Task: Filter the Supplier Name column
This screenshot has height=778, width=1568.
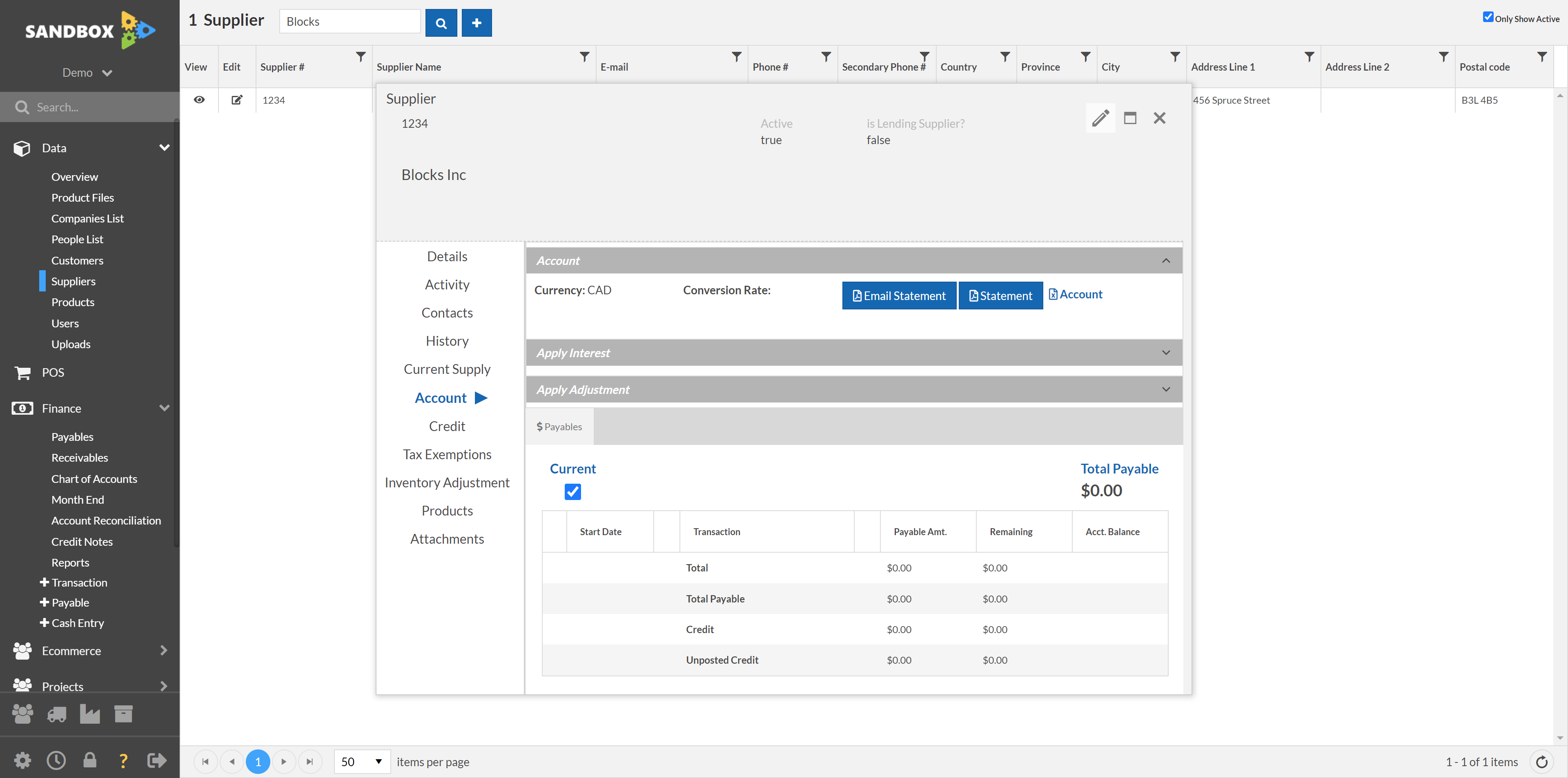Action: tap(584, 57)
